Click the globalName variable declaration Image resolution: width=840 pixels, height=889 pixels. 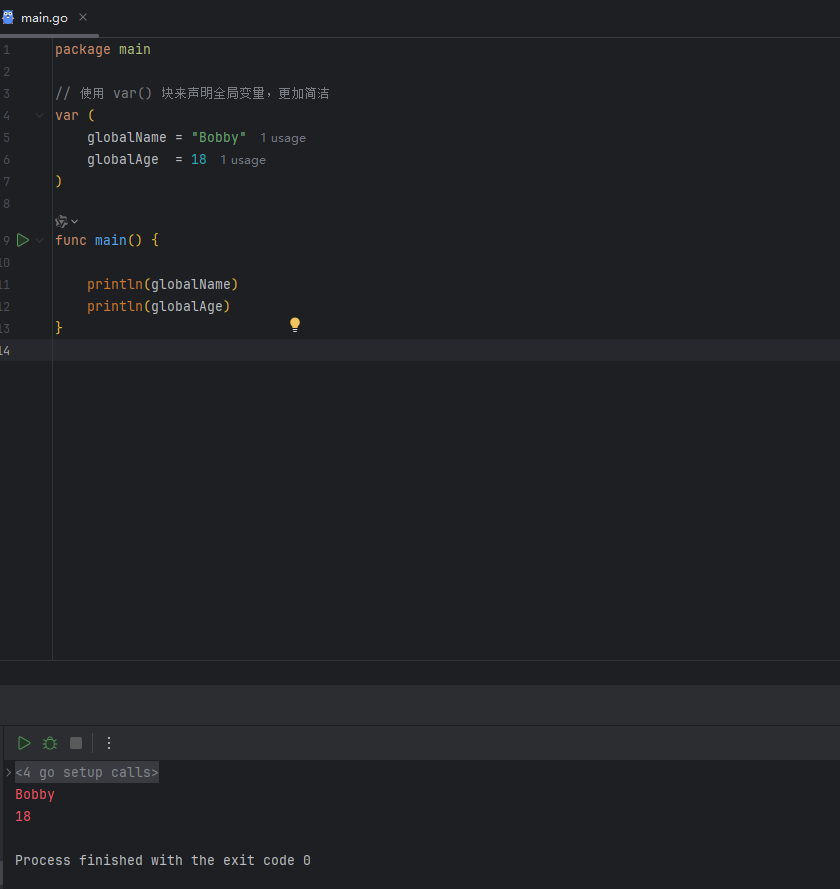[x=126, y=137]
